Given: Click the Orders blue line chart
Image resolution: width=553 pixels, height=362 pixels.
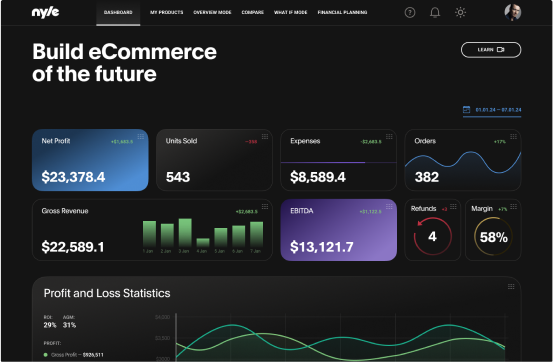Looking at the screenshot, I should [463, 162].
